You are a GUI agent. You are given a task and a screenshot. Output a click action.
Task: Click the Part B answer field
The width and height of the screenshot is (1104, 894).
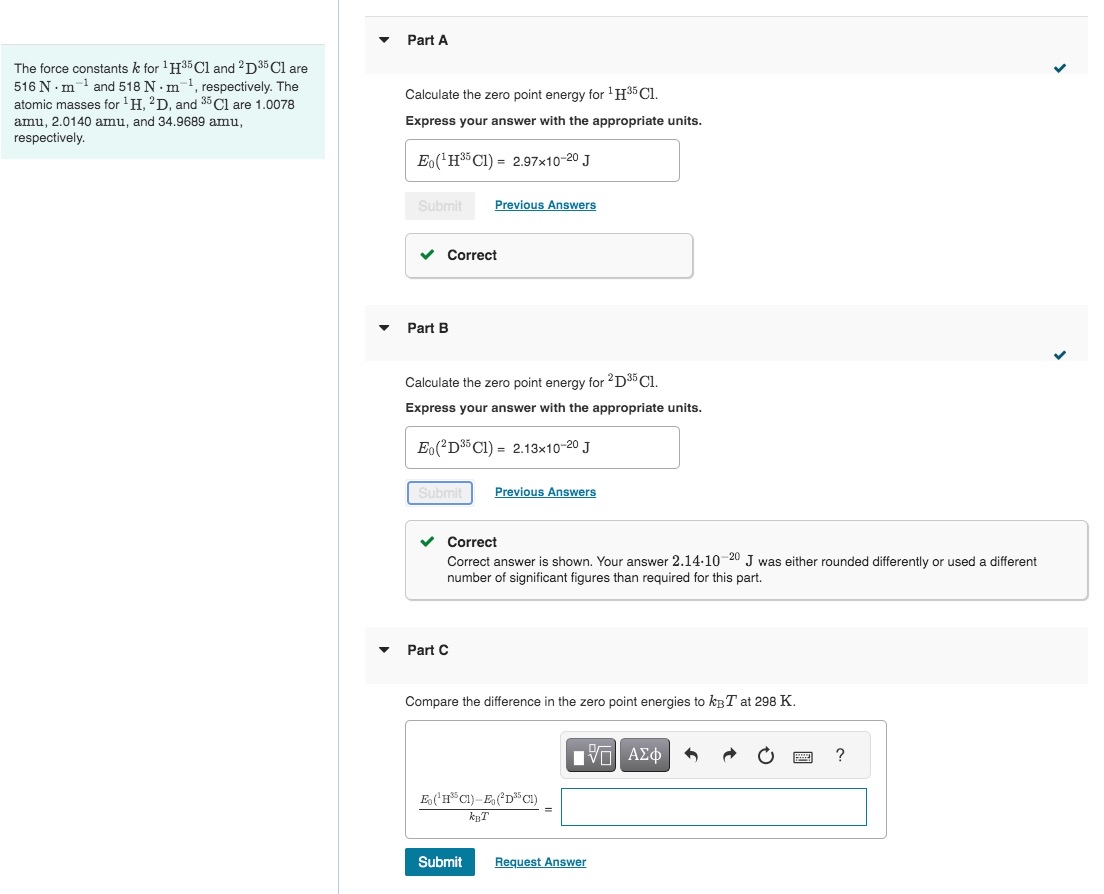542,448
